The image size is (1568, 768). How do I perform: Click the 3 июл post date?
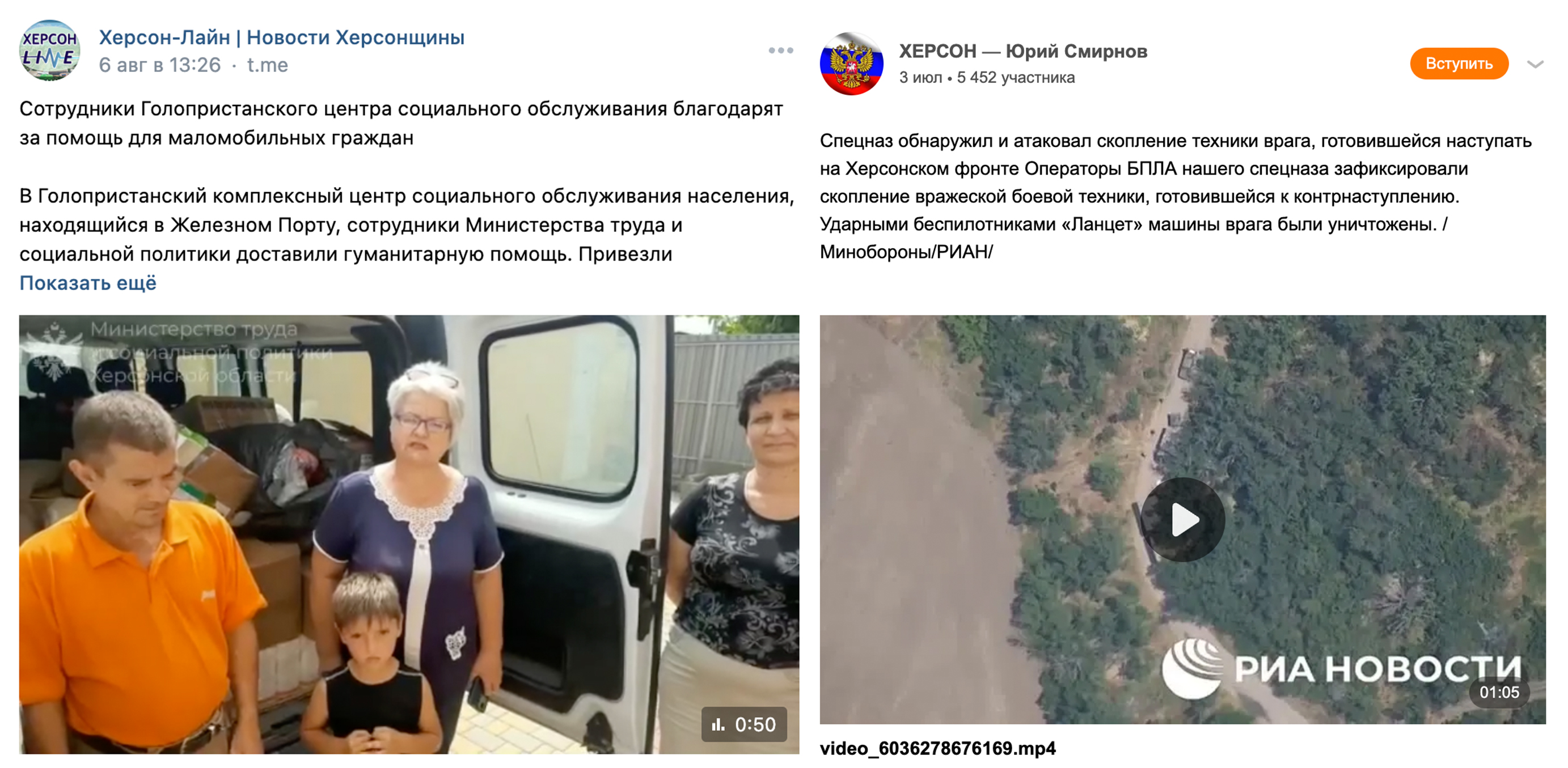pyautogui.click(x=920, y=78)
